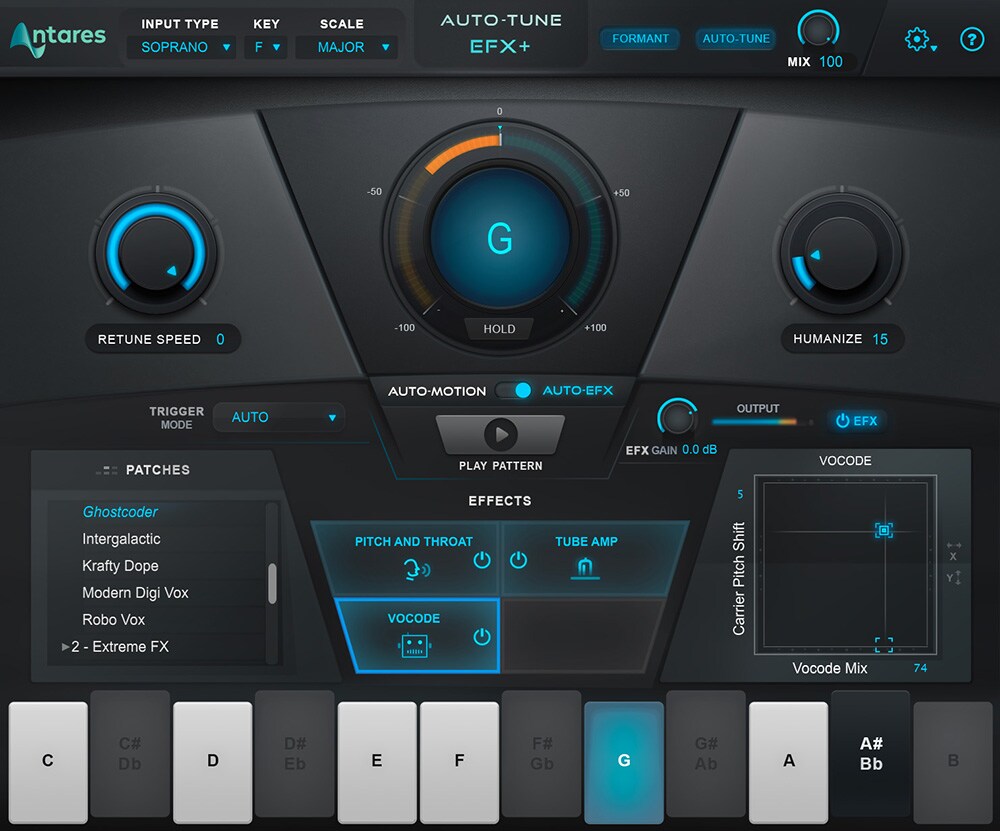Toggle the Auto-Tune button
Image resolution: width=1000 pixels, height=831 pixels.
click(x=736, y=38)
